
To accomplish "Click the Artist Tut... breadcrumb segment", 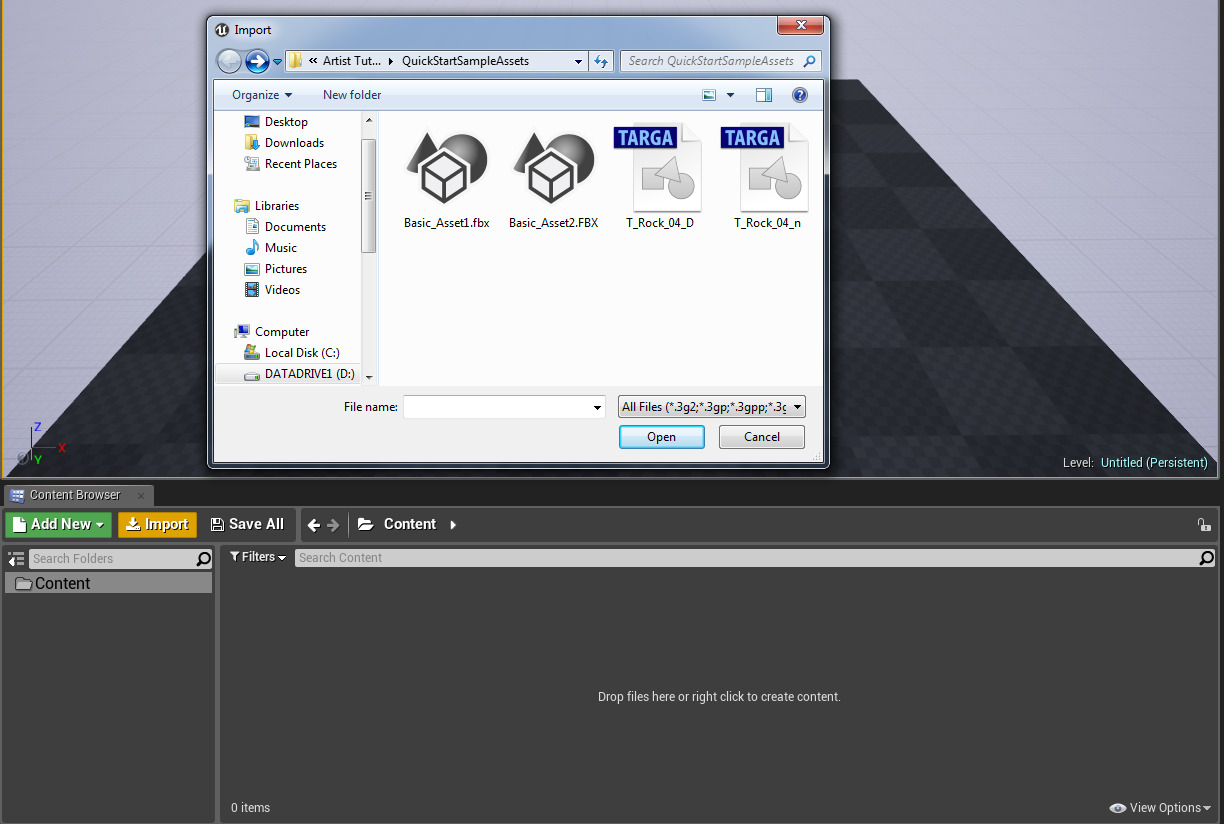I will tap(351, 61).
